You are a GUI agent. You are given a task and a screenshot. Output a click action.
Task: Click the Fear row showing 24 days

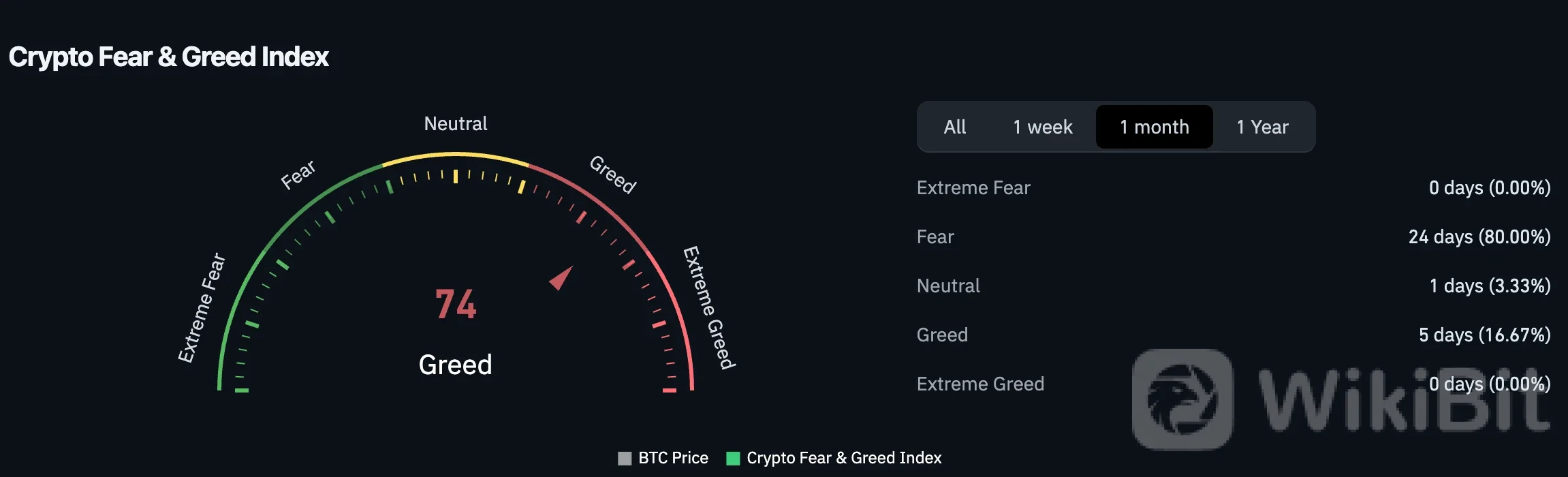click(1234, 236)
